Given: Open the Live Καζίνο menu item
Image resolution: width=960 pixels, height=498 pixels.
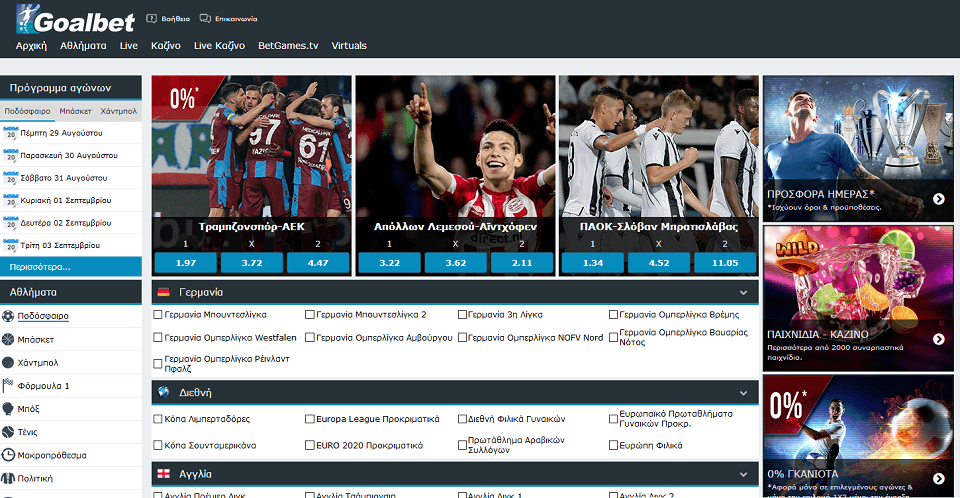Looking at the screenshot, I should [x=219, y=46].
